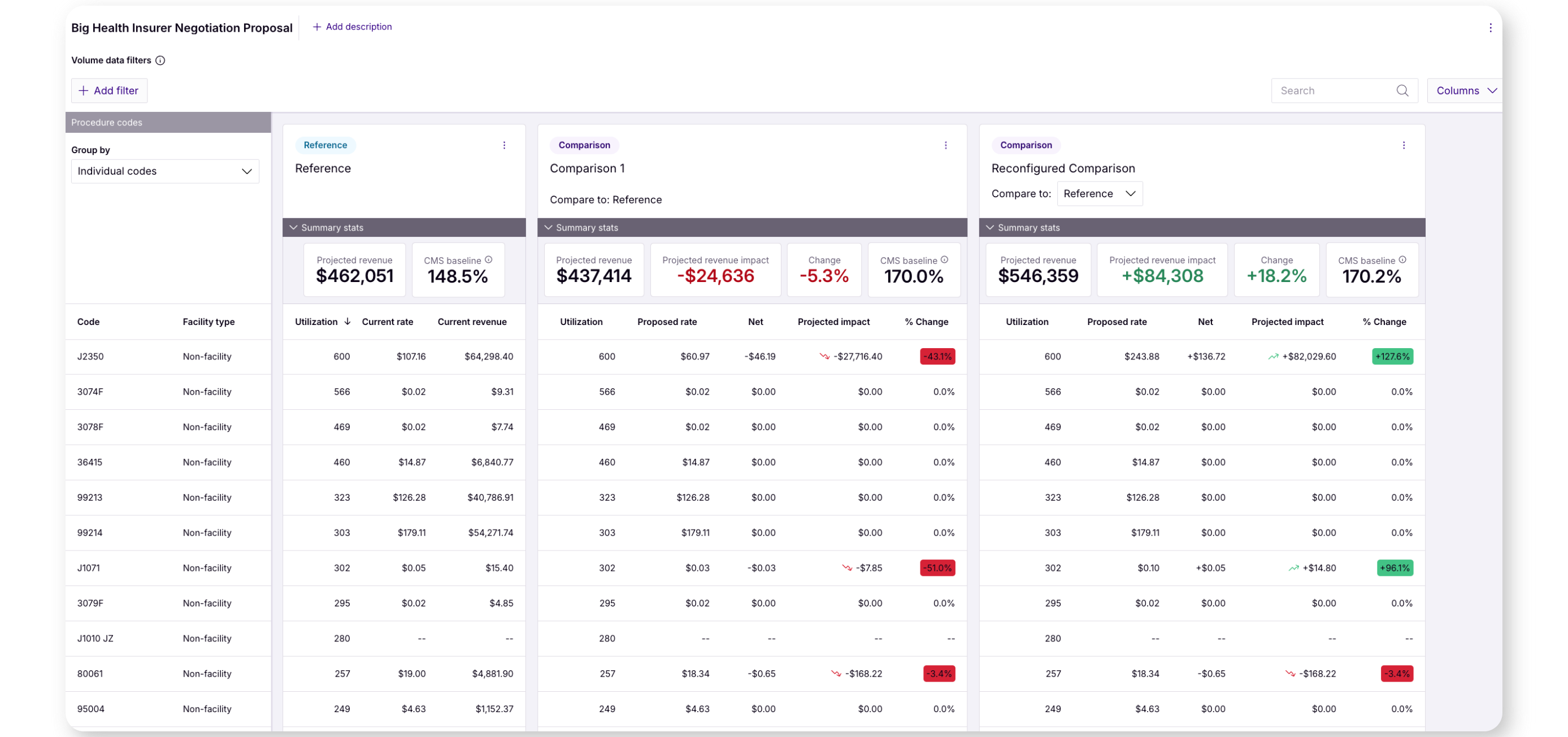This screenshot has width=1568, height=737.
Task: Click the Reference badge label
Action: (325, 145)
